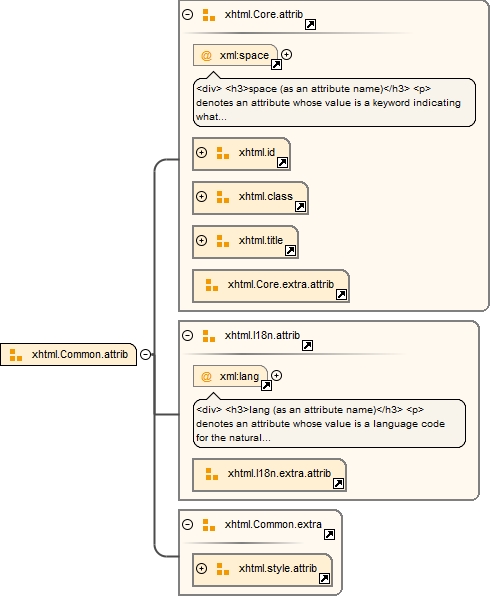Viewport: 491px width, 597px height.
Task: Expand the xhtml.class attribute group
Action: click(201, 196)
